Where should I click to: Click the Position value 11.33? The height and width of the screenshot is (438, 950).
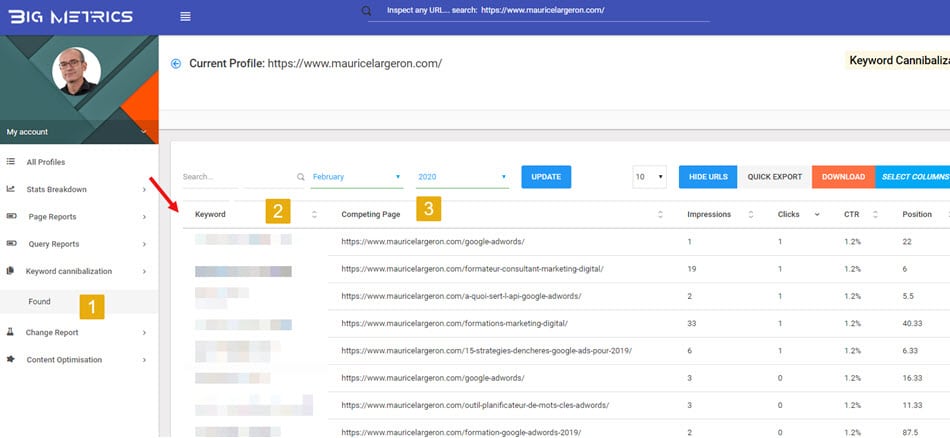tap(912, 405)
